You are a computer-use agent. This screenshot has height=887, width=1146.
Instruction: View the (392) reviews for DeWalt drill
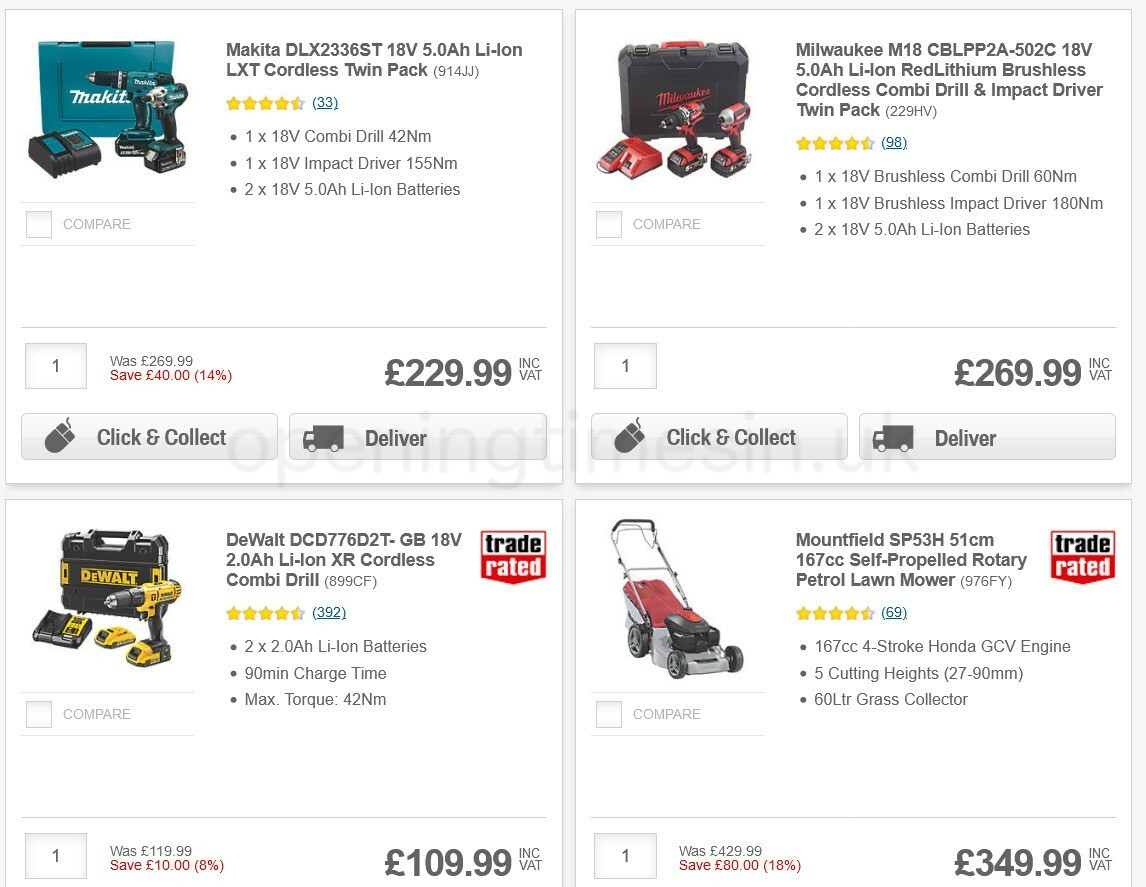tap(329, 613)
